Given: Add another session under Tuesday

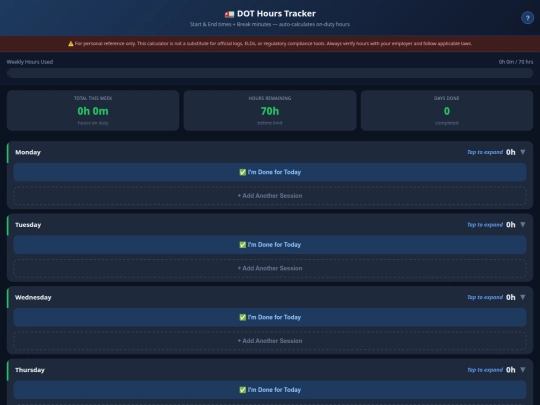Looking at the screenshot, I should (270, 268).
